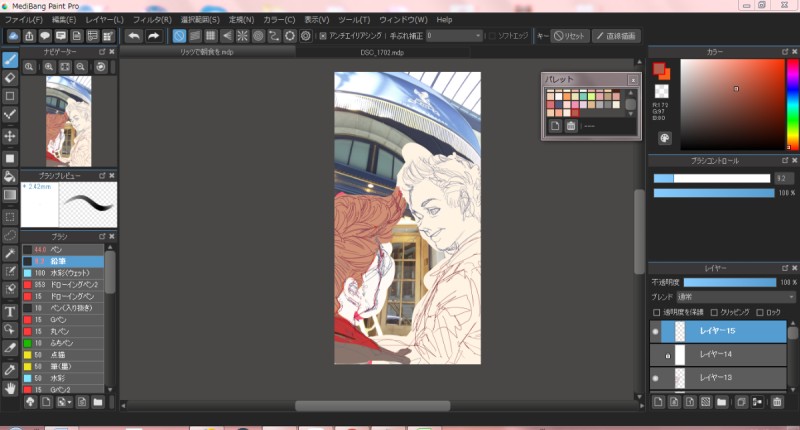Pick the Hand pan tool
This screenshot has width=800, height=430.
pos(10,387)
